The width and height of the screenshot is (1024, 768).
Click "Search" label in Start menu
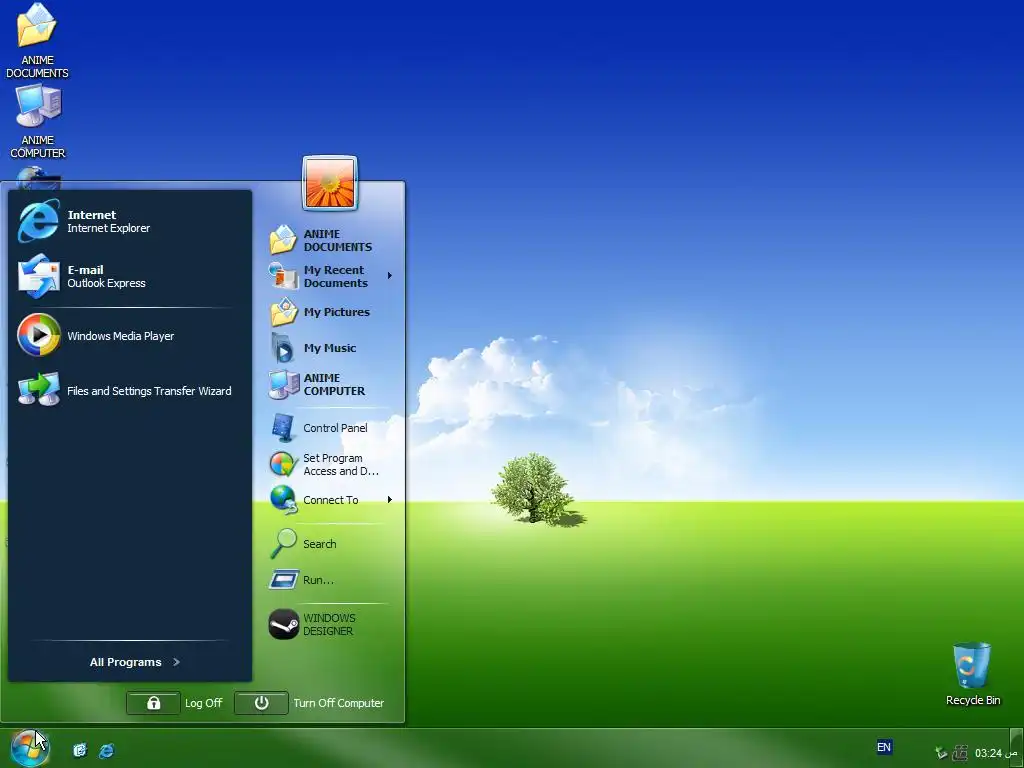coord(319,544)
